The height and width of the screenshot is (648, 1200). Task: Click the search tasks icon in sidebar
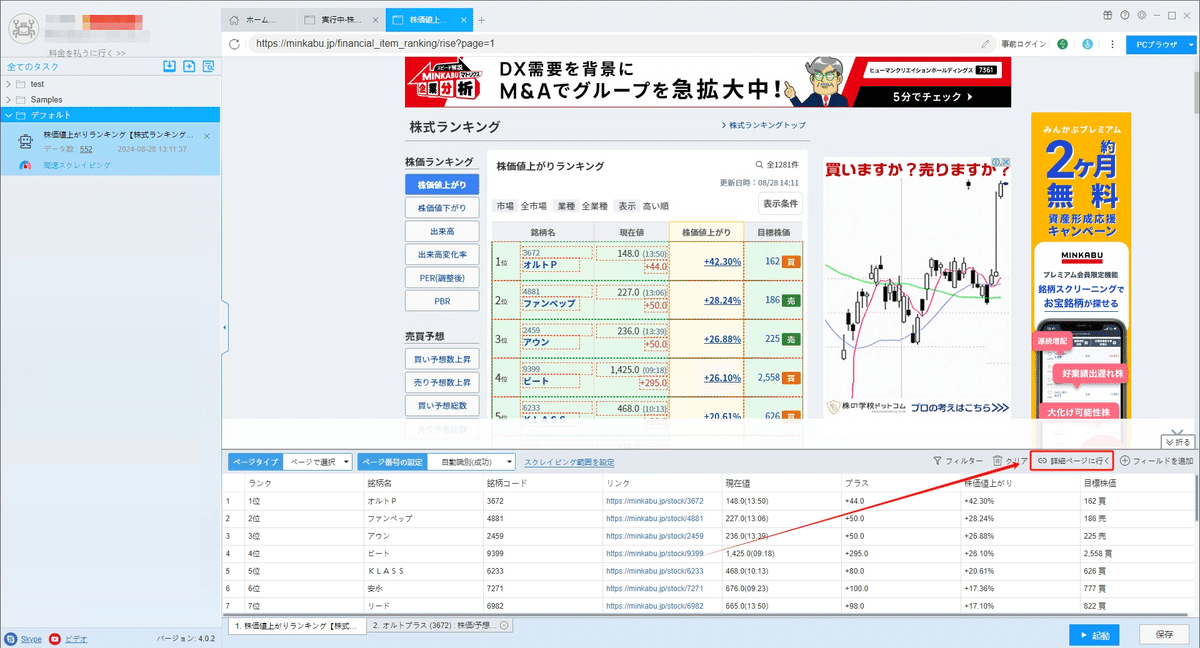[x=208, y=66]
